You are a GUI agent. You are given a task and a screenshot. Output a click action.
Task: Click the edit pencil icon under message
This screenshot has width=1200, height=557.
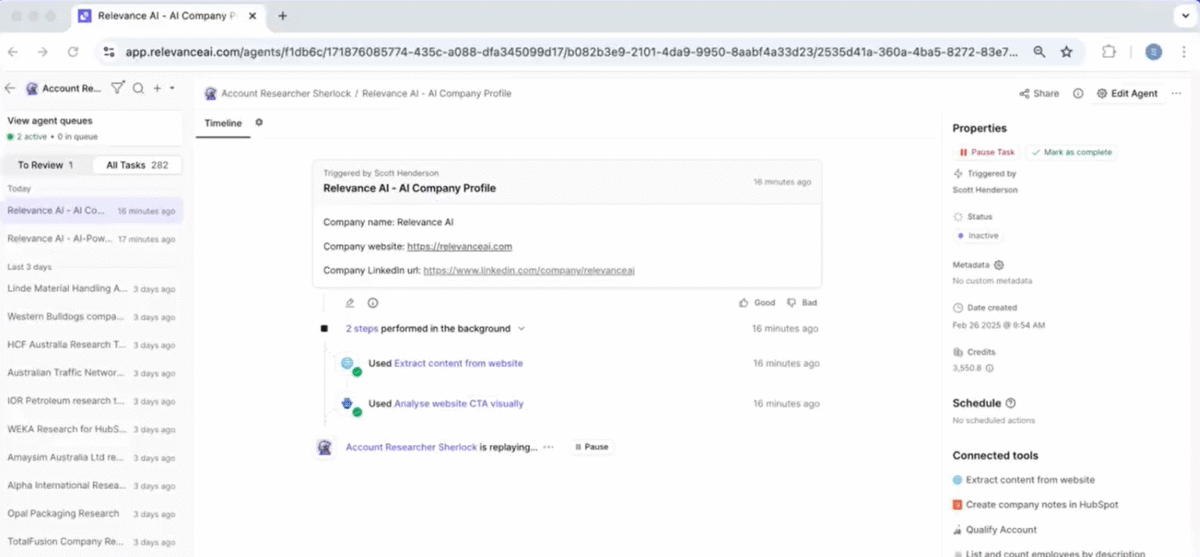click(x=350, y=302)
